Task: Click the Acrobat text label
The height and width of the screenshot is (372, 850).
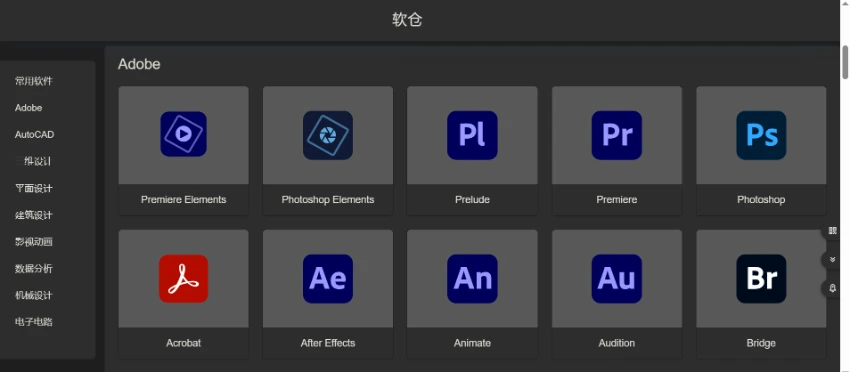Action: (x=183, y=343)
